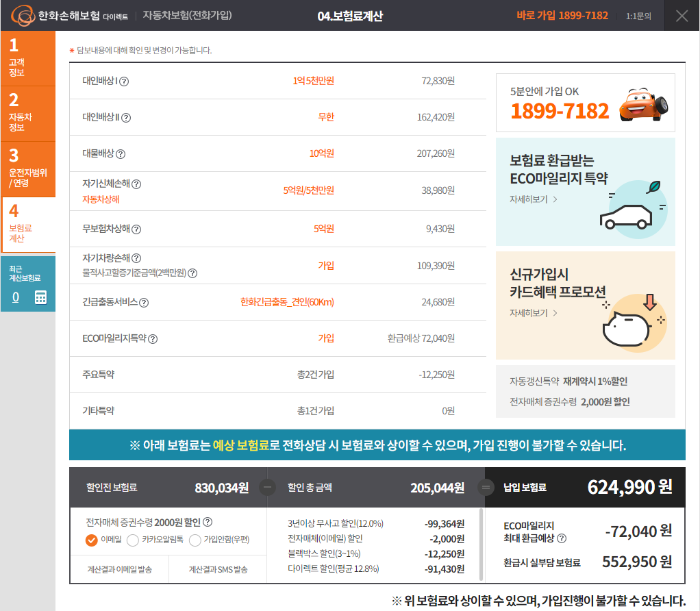Open help icon next to 대물배상

(x=121, y=154)
